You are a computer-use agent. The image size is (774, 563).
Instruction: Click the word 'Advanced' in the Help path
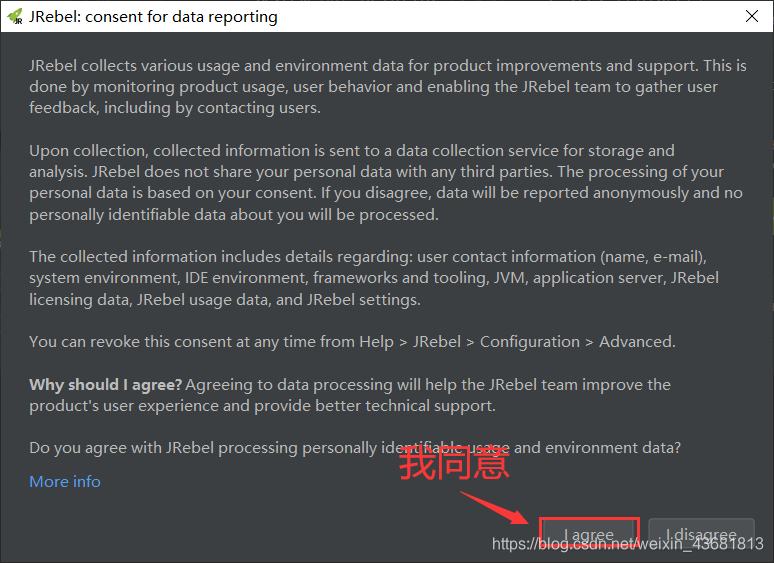[636, 342]
